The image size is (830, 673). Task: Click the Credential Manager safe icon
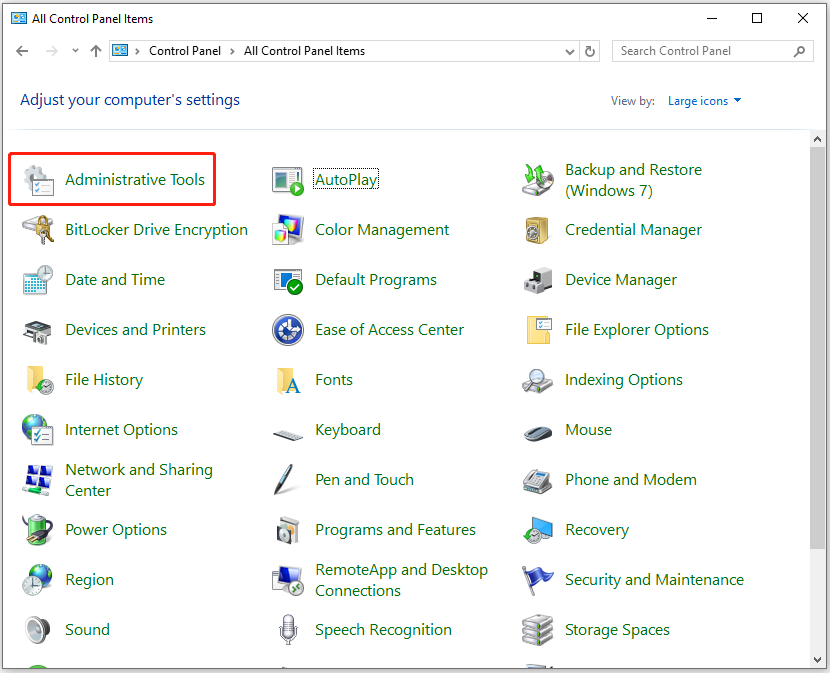tap(537, 230)
